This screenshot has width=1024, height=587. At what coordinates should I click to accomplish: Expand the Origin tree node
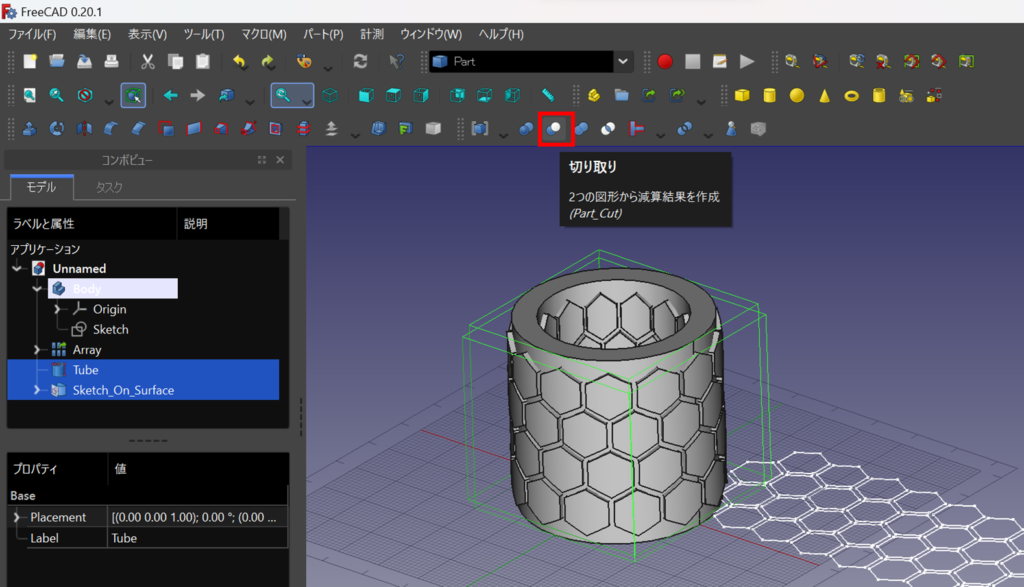[x=57, y=309]
